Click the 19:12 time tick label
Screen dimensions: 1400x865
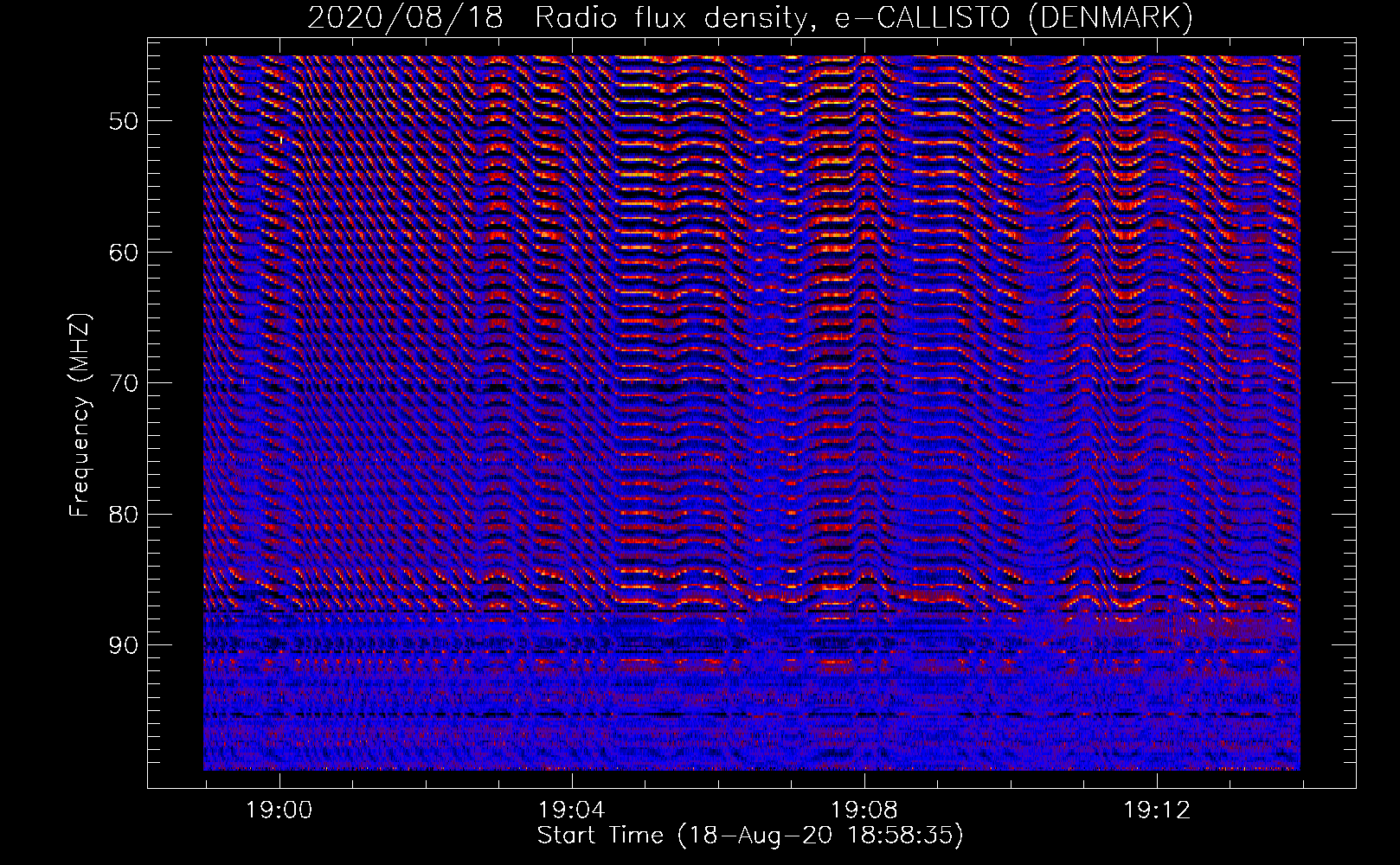pos(1157,811)
